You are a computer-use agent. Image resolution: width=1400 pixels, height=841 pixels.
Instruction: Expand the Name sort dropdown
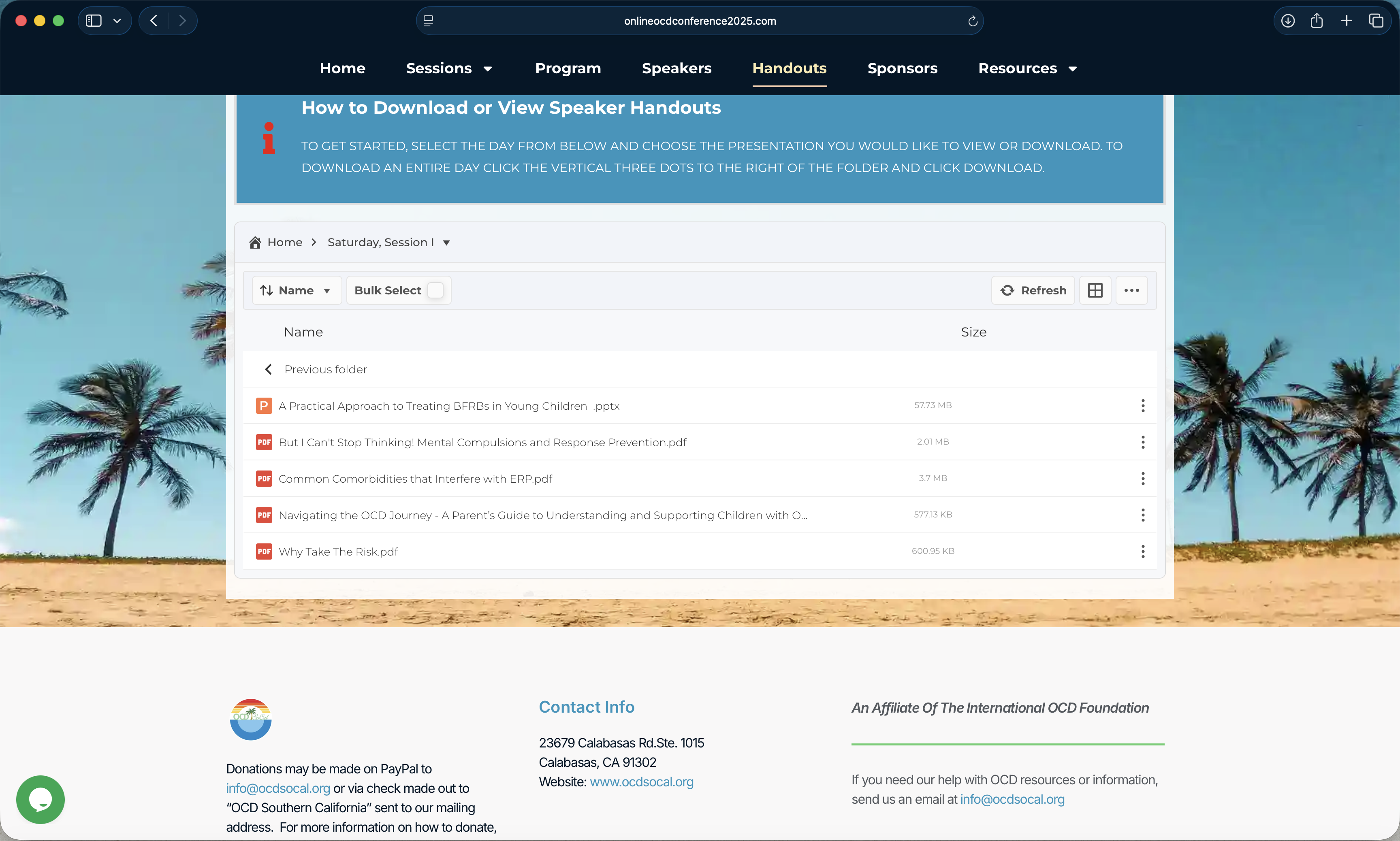(x=296, y=290)
